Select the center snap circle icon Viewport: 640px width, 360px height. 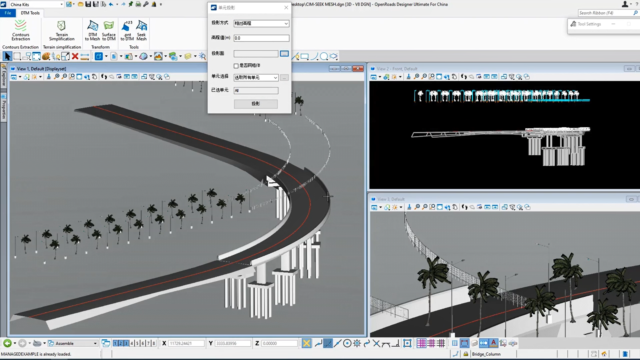[347, 343]
